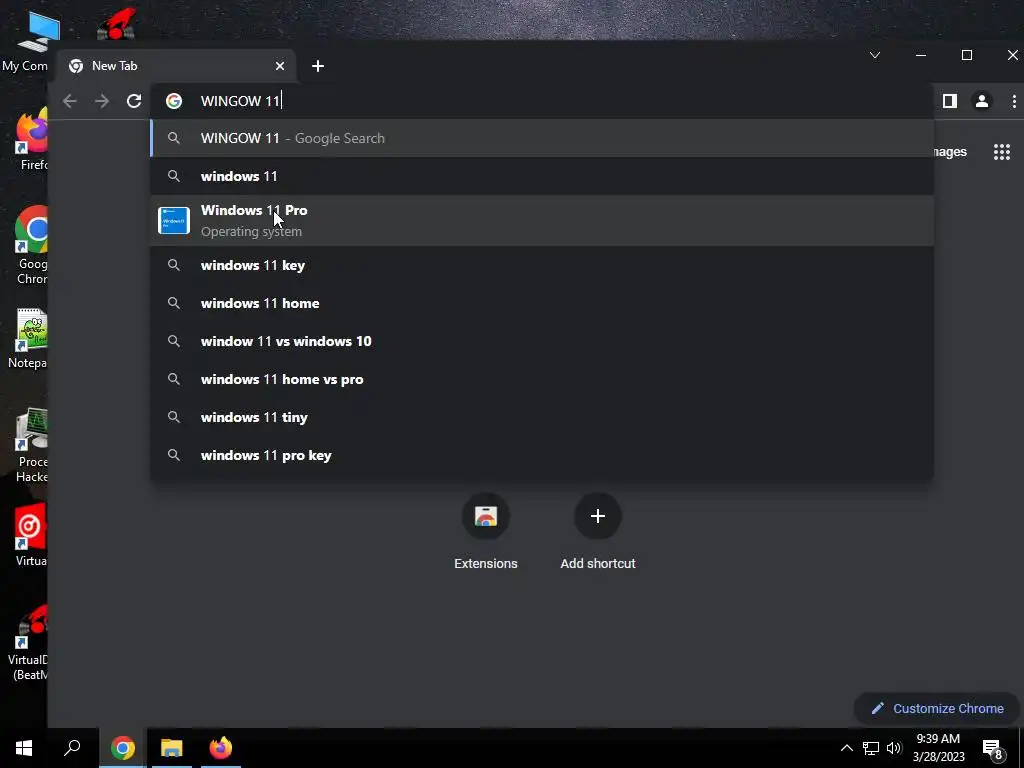Select the Process Hacker desktop shortcut

click(31, 445)
